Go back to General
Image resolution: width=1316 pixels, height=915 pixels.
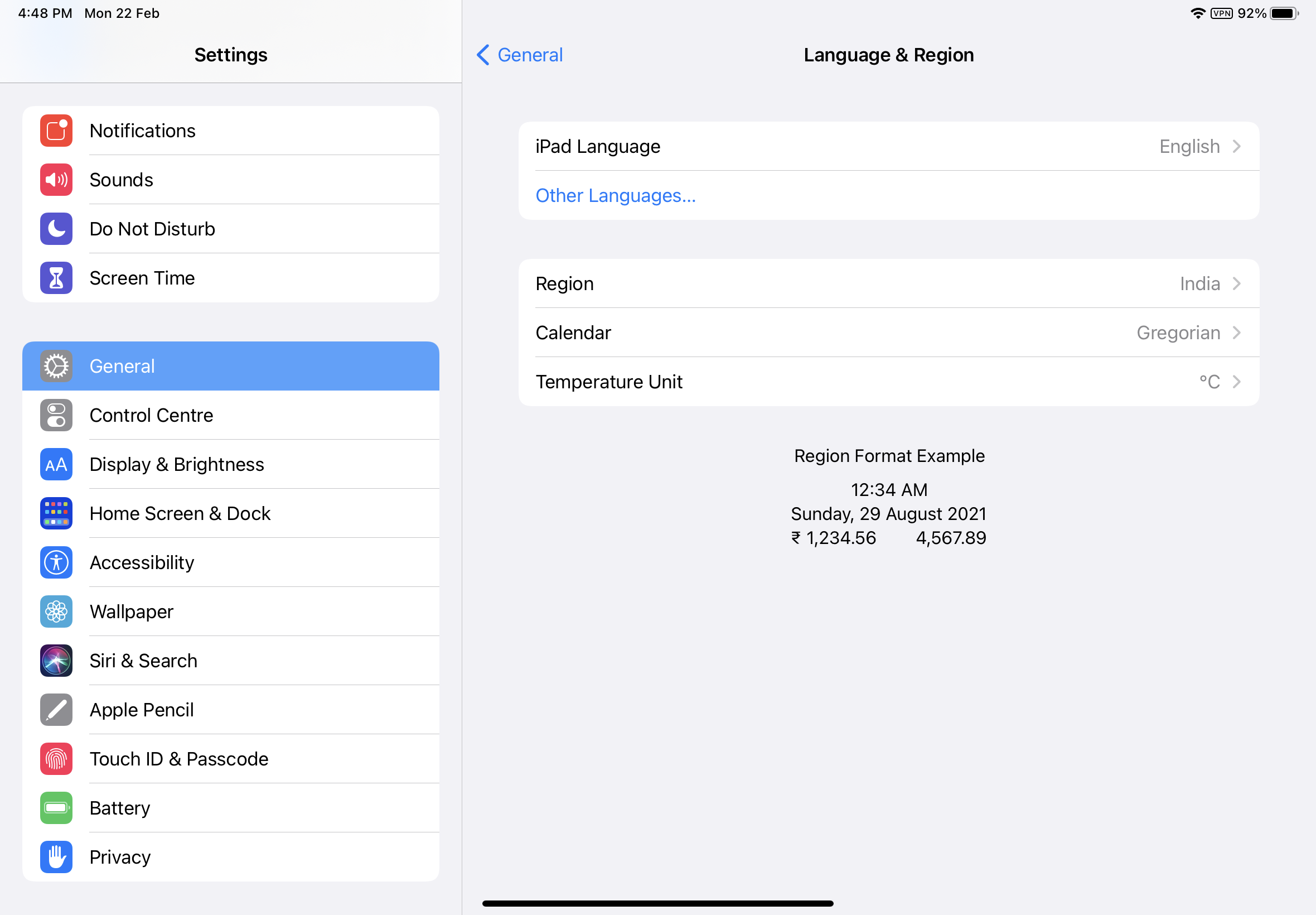pos(520,55)
